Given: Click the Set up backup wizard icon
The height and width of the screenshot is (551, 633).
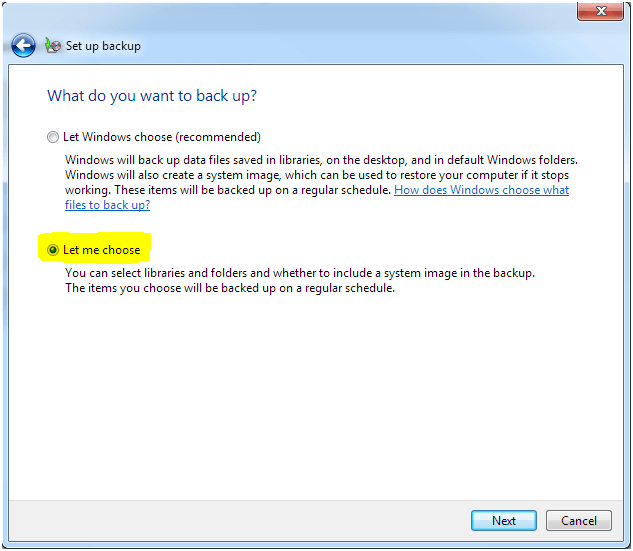Looking at the screenshot, I should tap(52, 46).
